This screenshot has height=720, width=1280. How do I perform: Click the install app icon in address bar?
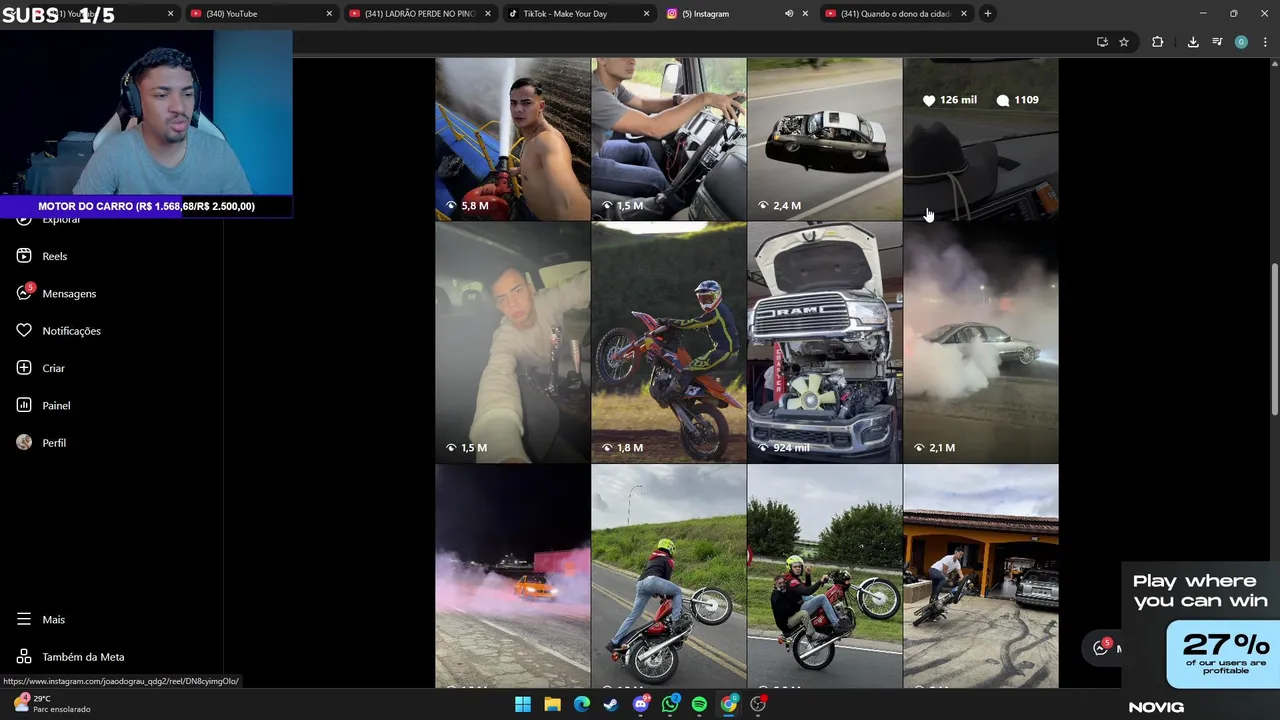[x=1102, y=42]
